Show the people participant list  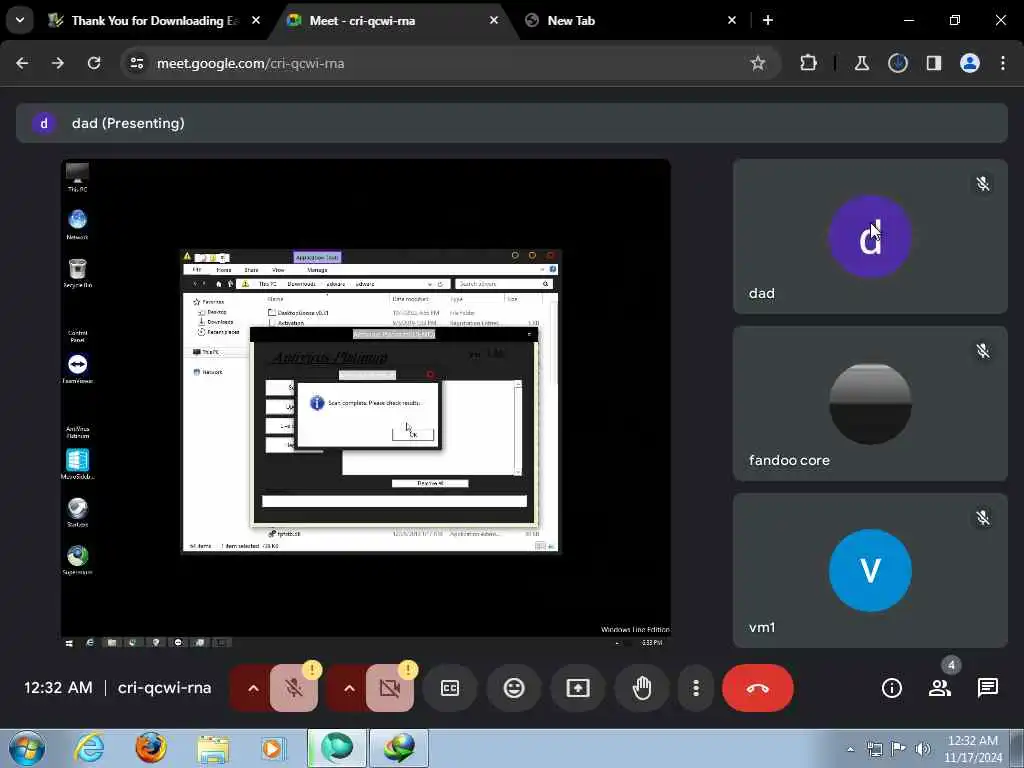click(940, 688)
